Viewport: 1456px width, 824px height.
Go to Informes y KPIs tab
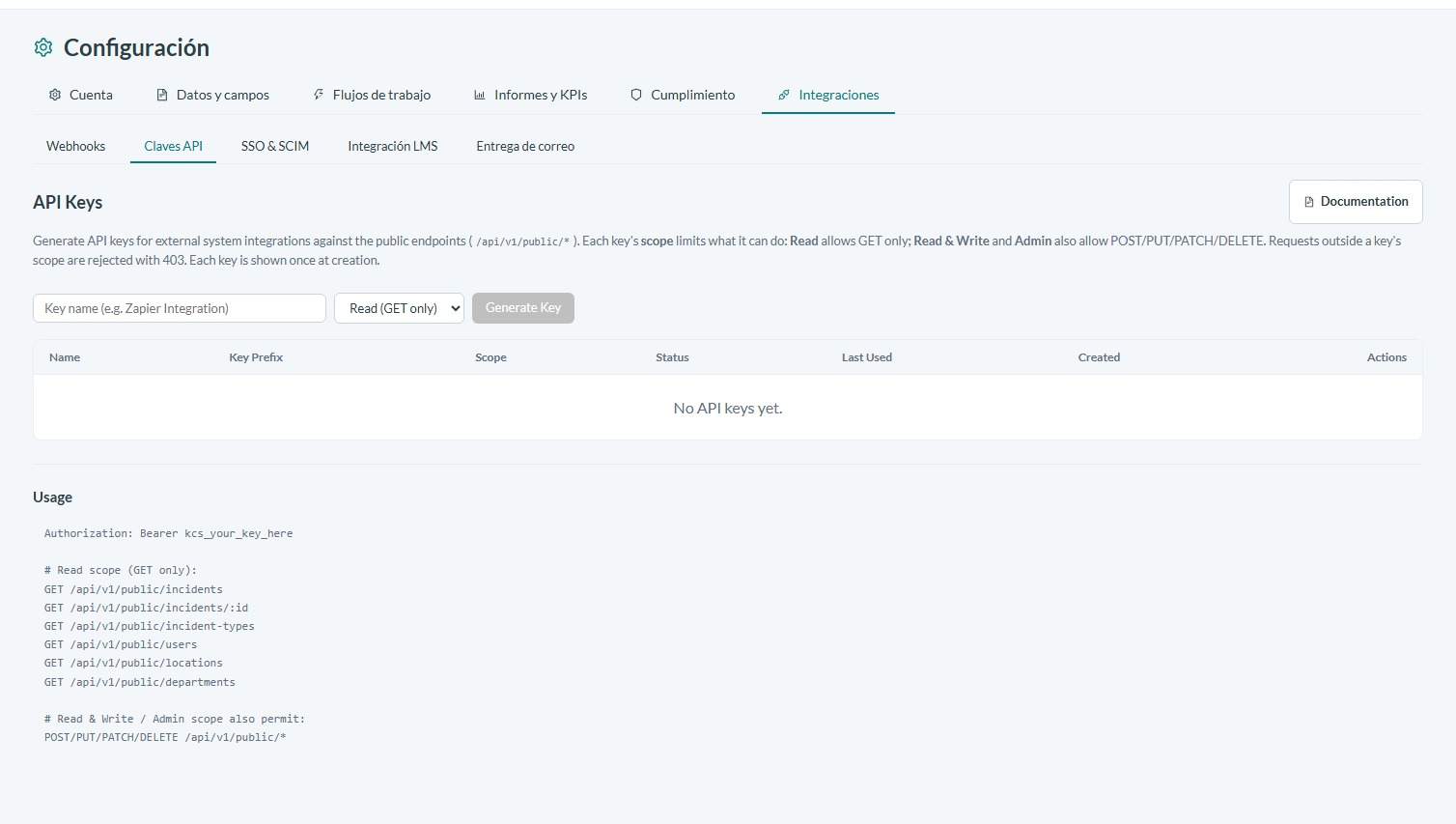tap(530, 95)
